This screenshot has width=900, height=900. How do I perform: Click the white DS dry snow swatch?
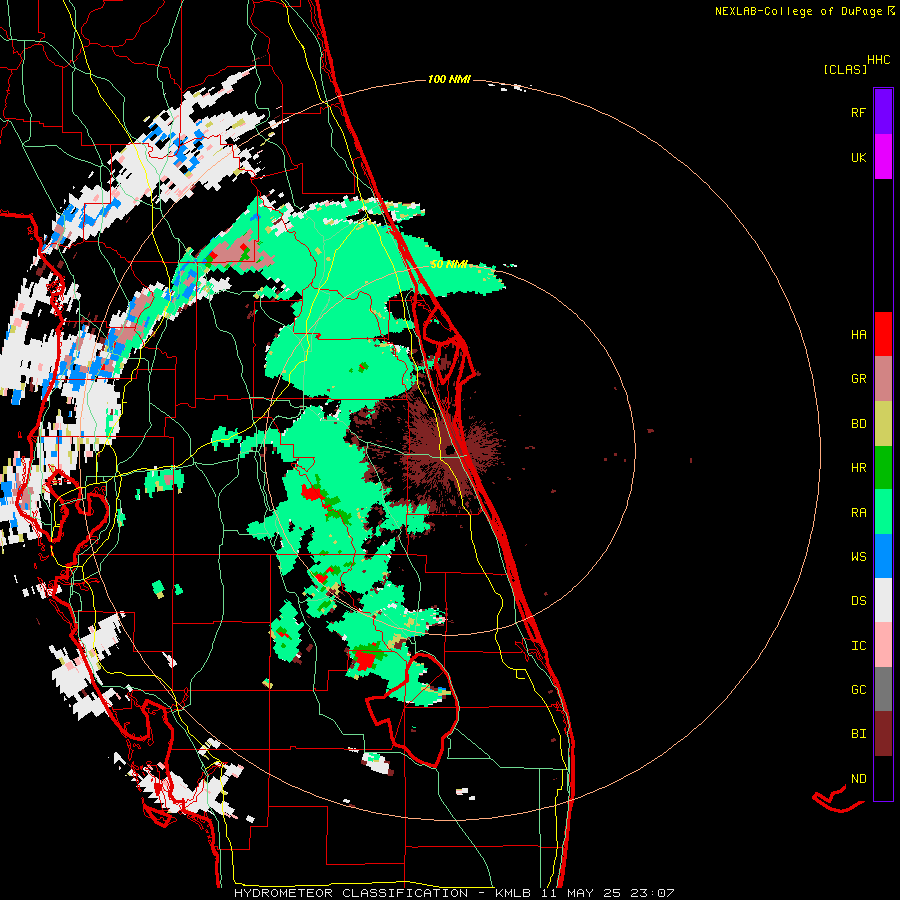point(883,600)
